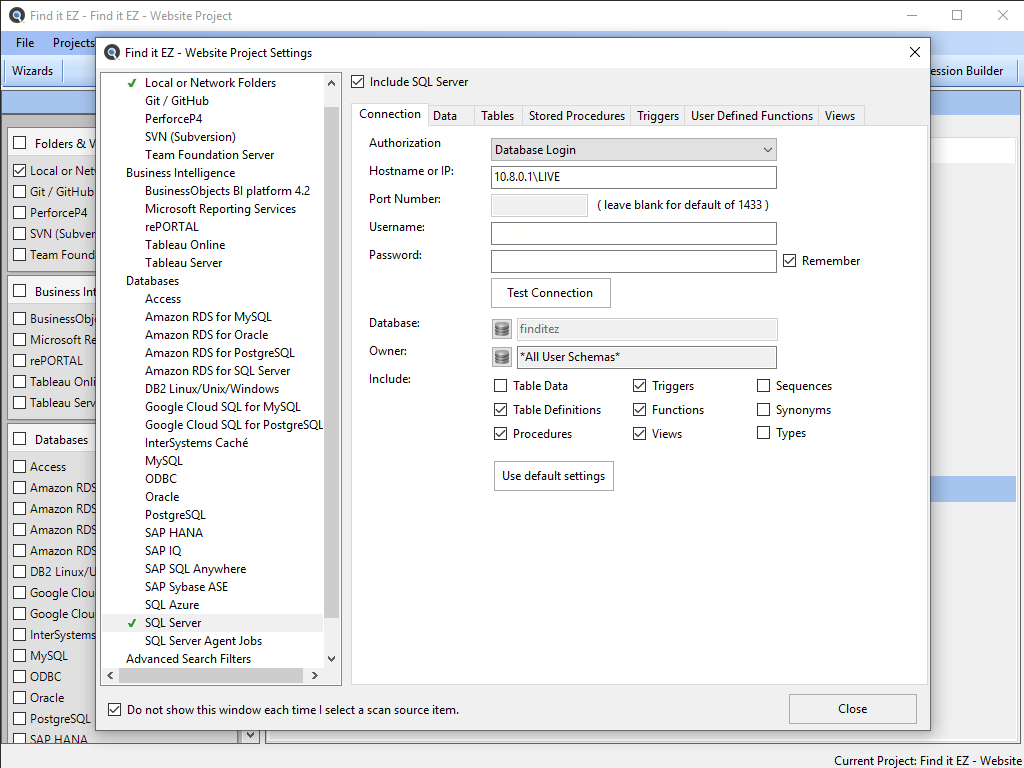Screen dimensions: 1024x768
Task: Click the schema icon beside the Owner field
Action: coord(502,357)
